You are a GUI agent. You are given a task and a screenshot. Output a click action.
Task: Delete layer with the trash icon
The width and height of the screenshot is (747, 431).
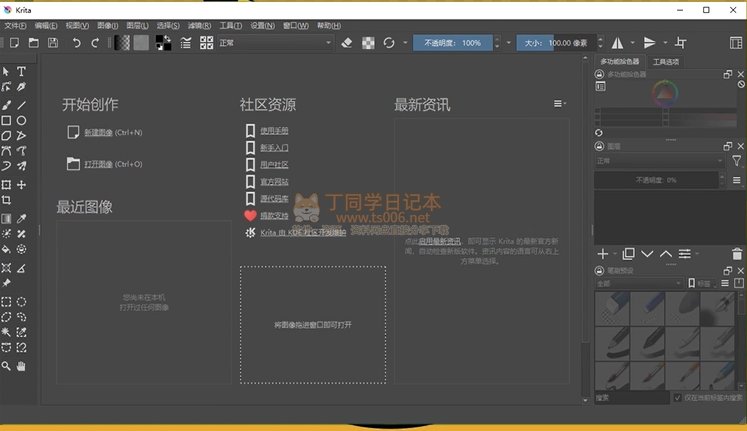(738, 254)
